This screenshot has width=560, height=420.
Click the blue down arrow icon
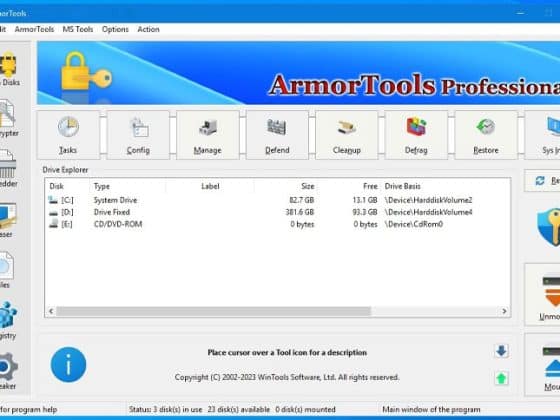point(501,351)
